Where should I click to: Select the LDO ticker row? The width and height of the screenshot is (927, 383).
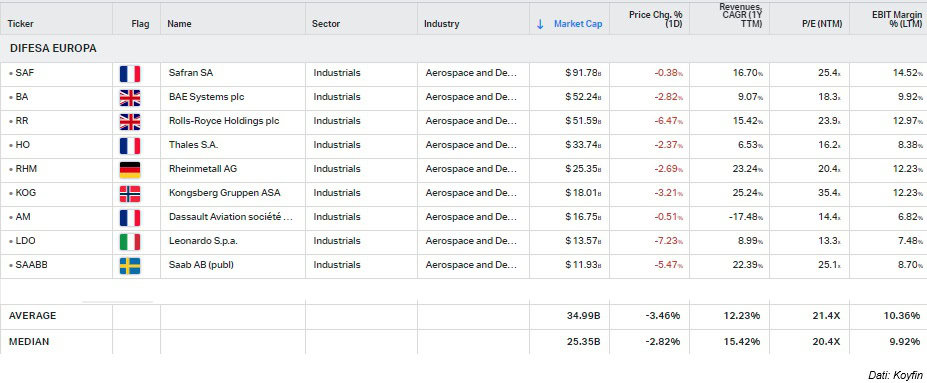[464, 241]
